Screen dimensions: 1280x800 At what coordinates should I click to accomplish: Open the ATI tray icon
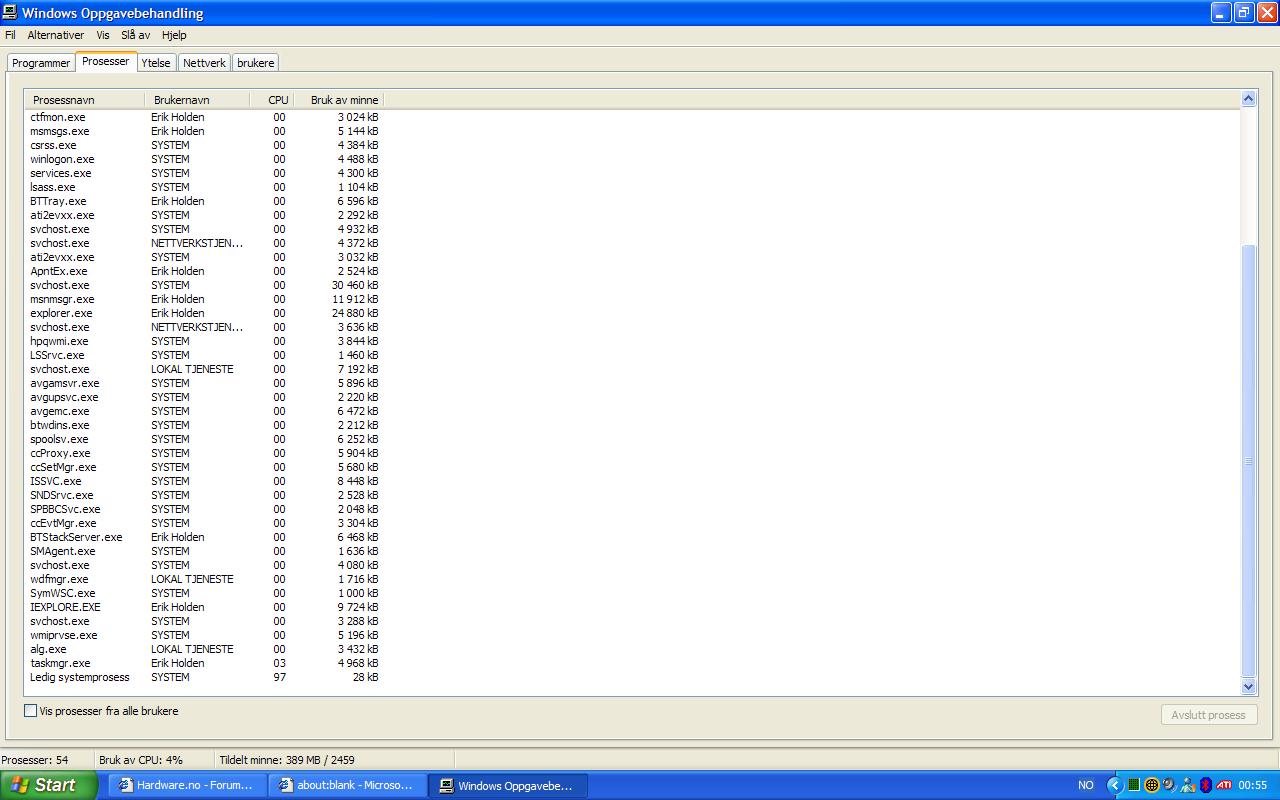(x=1224, y=785)
